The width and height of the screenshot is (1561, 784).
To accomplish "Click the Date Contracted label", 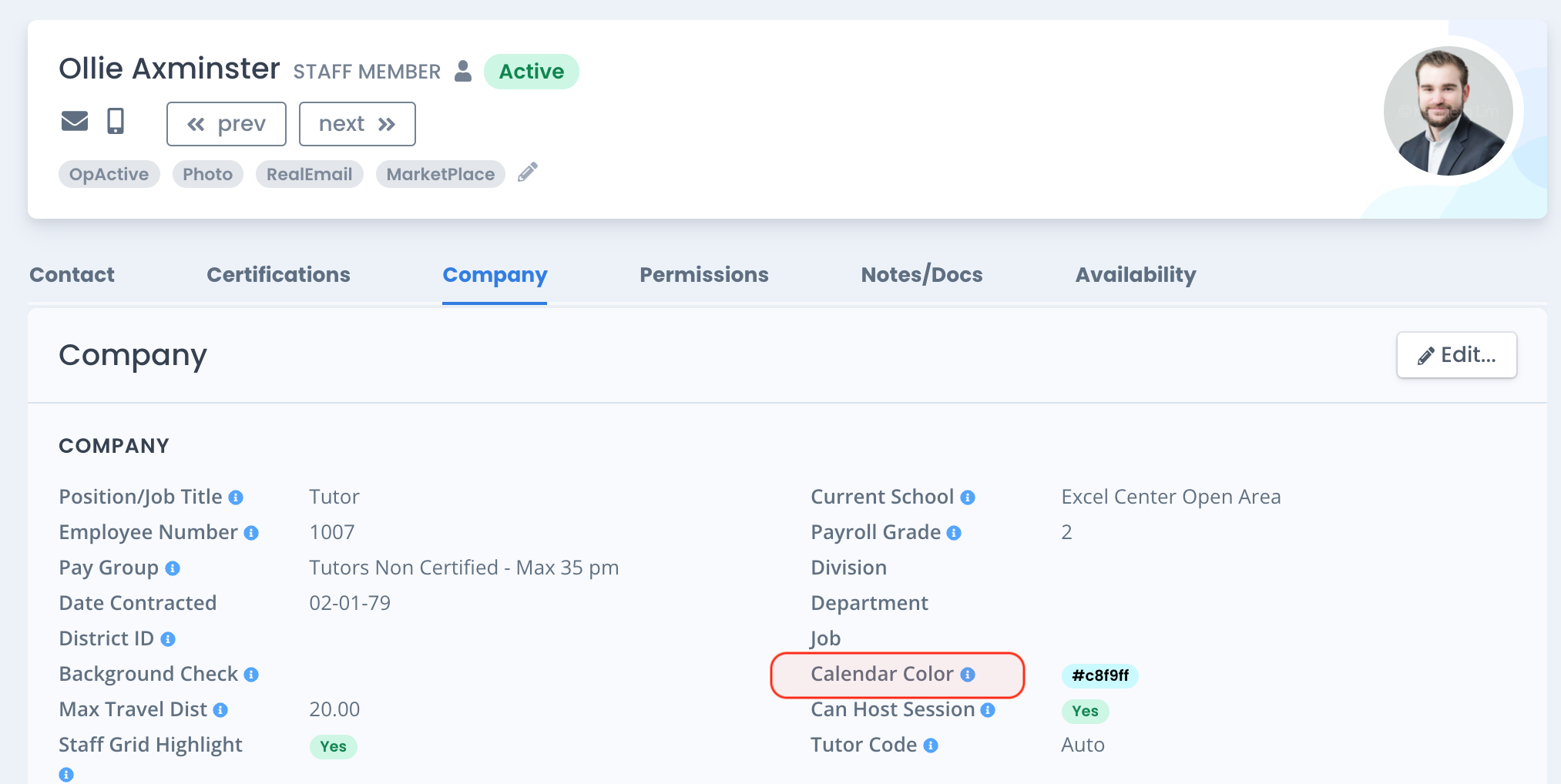I will pos(138,603).
